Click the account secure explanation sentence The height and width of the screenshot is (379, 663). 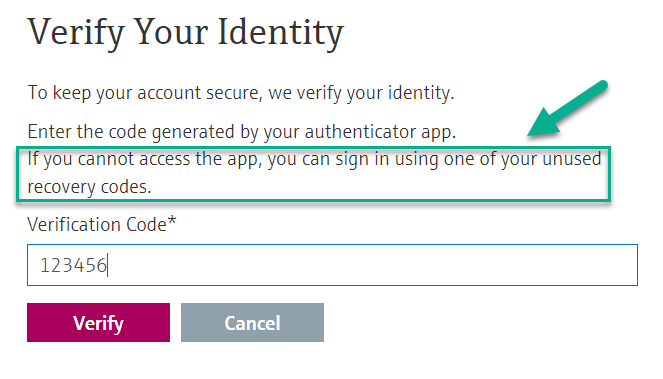tap(241, 93)
